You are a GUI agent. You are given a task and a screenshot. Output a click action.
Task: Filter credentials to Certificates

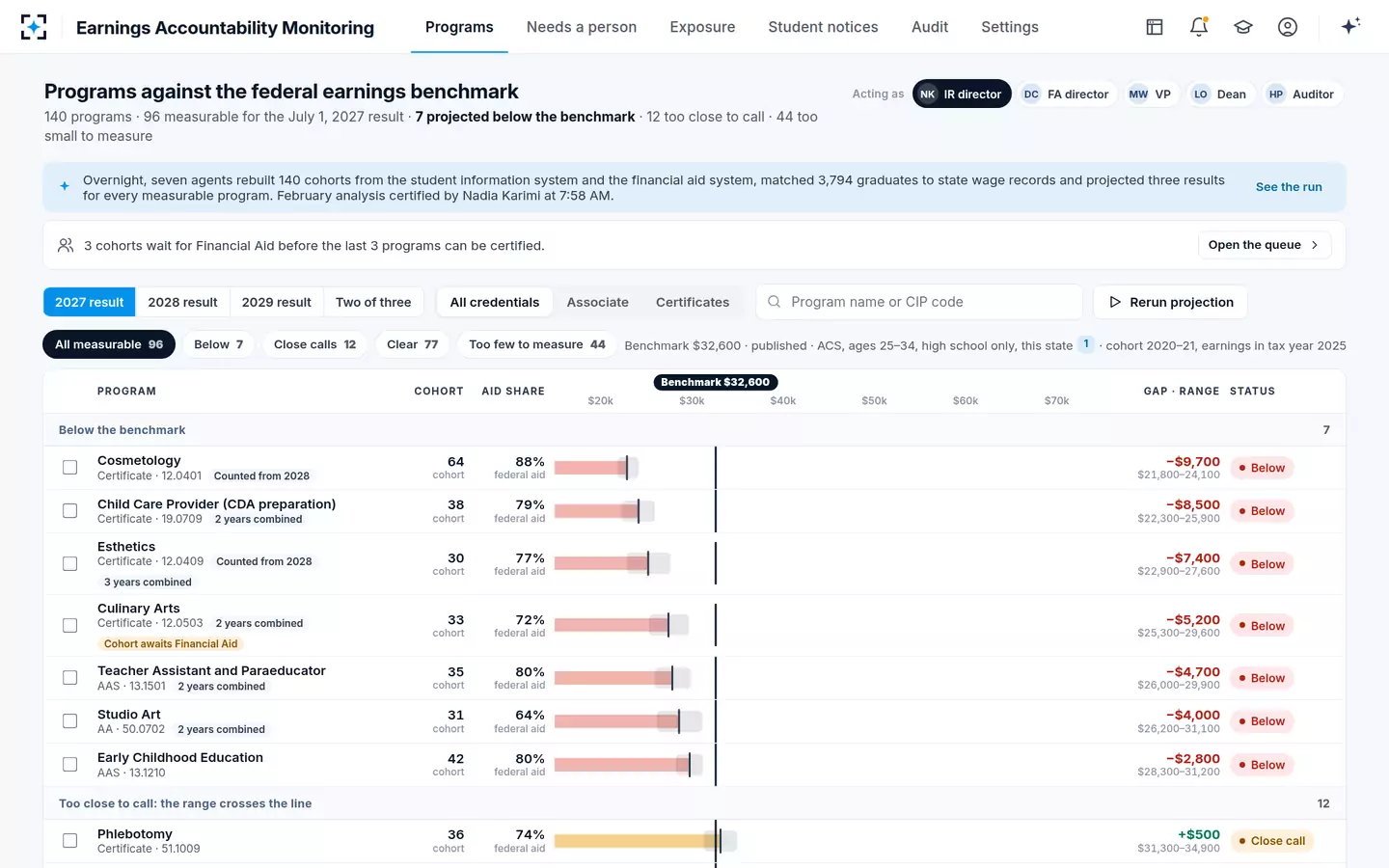[693, 302]
